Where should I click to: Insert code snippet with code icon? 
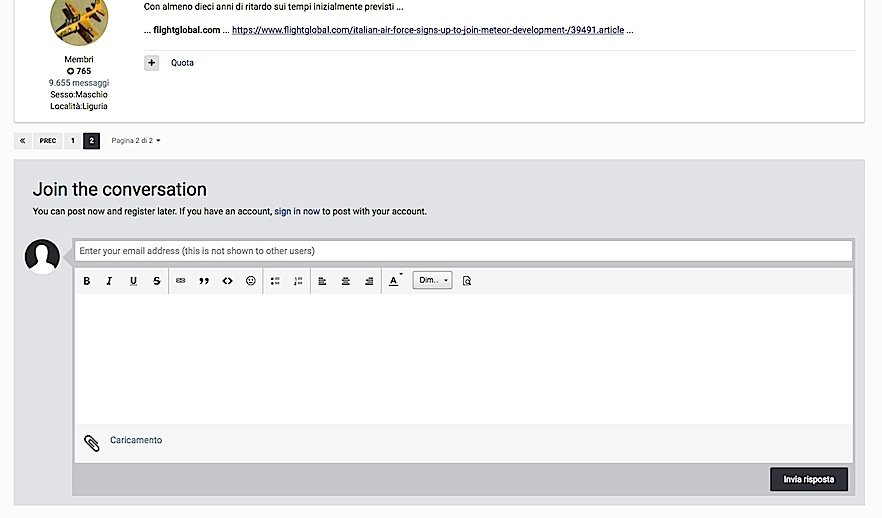coord(227,281)
